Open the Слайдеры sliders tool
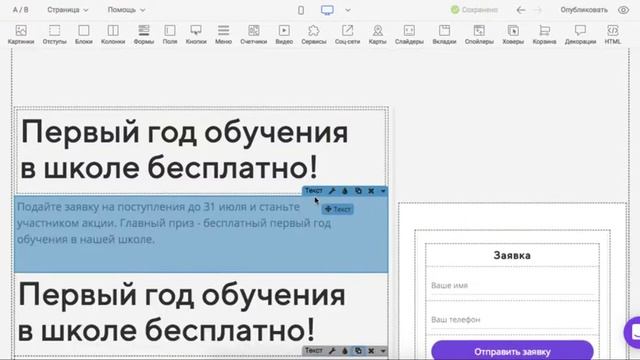This screenshot has width=640, height=360. (409, 35)
